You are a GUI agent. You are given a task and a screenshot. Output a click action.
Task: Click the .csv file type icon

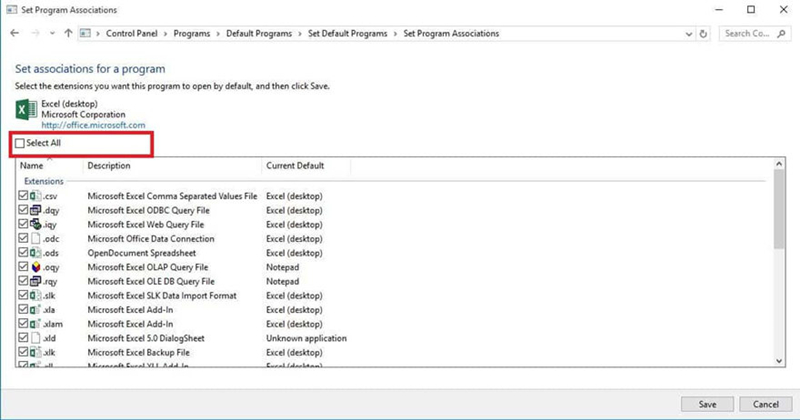pyautogui.click(x=37, y=196)
